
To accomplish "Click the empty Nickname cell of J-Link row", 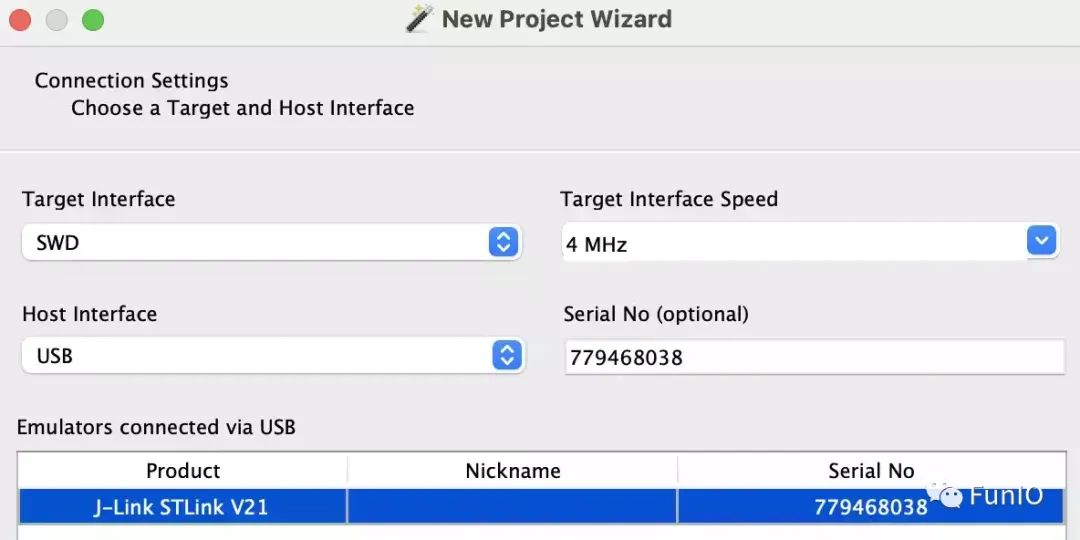I will pos(512,506).
